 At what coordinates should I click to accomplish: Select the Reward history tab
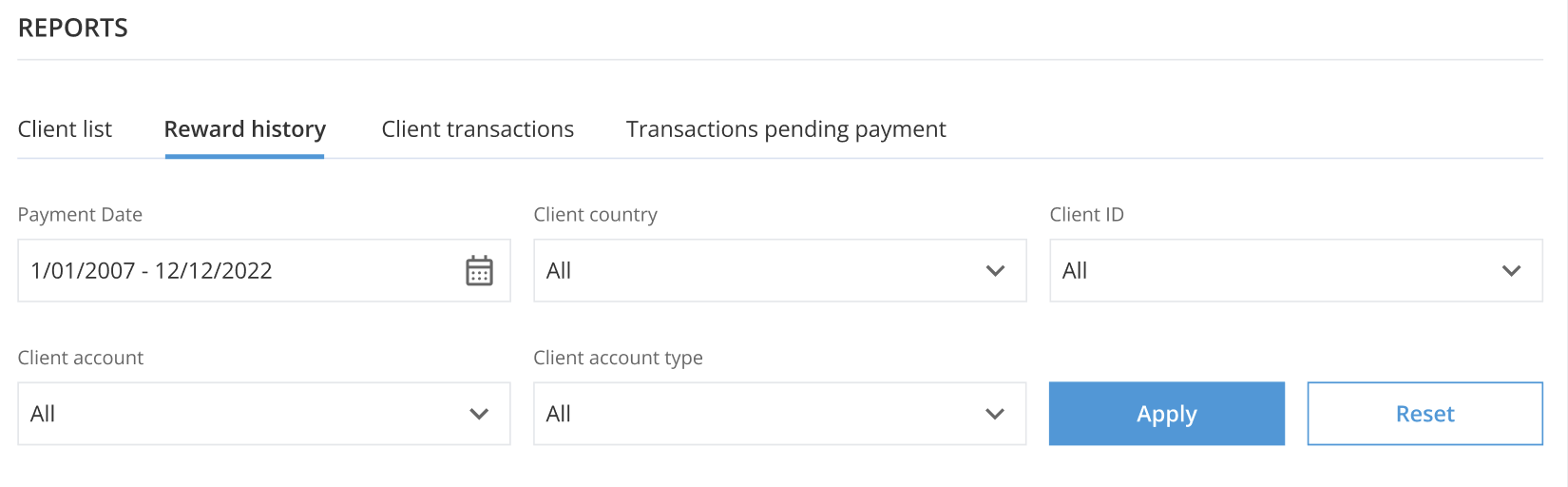click(245, 129)
